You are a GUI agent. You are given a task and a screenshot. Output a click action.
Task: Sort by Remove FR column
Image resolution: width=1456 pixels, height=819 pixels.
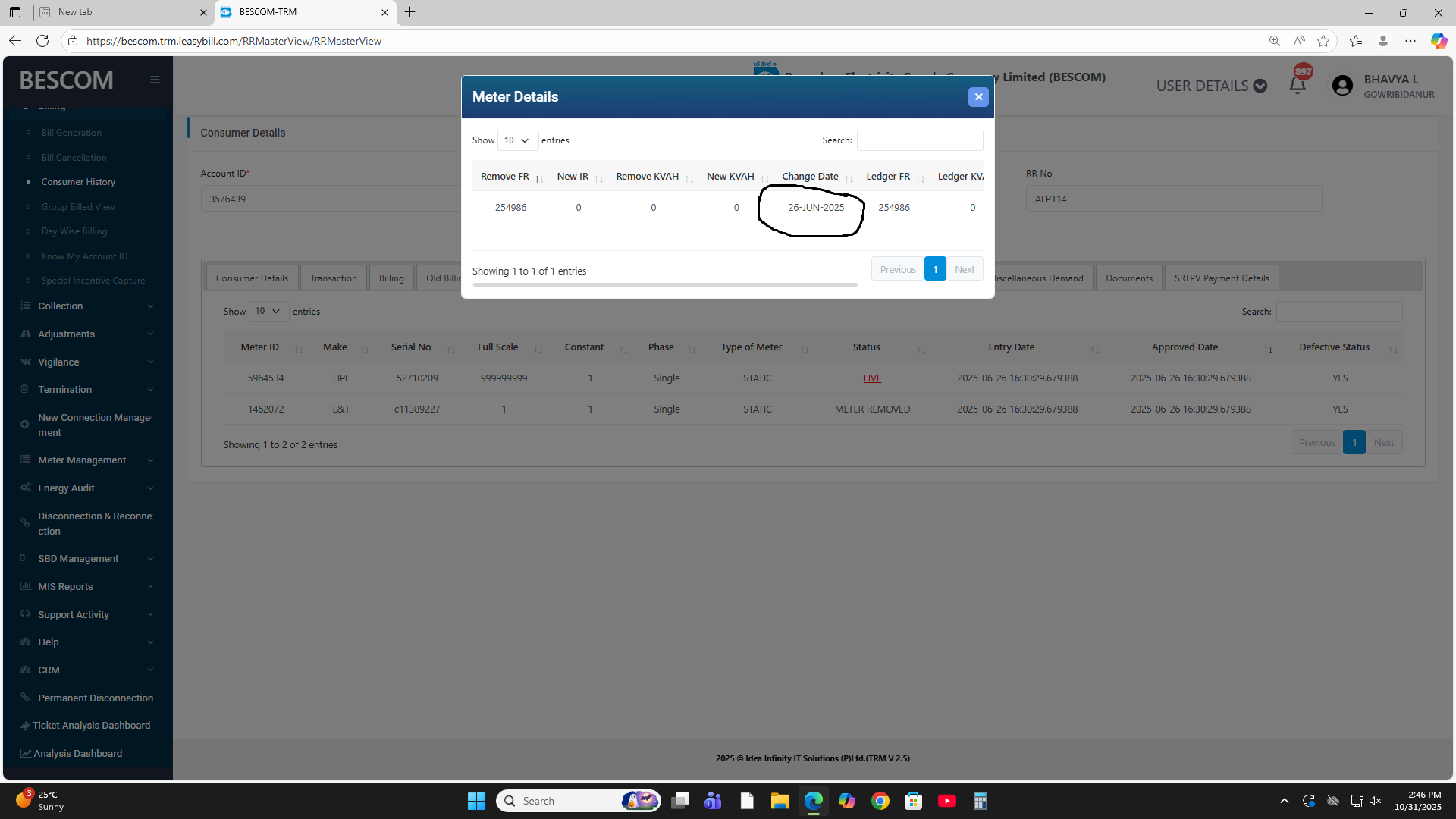[504, 177]
